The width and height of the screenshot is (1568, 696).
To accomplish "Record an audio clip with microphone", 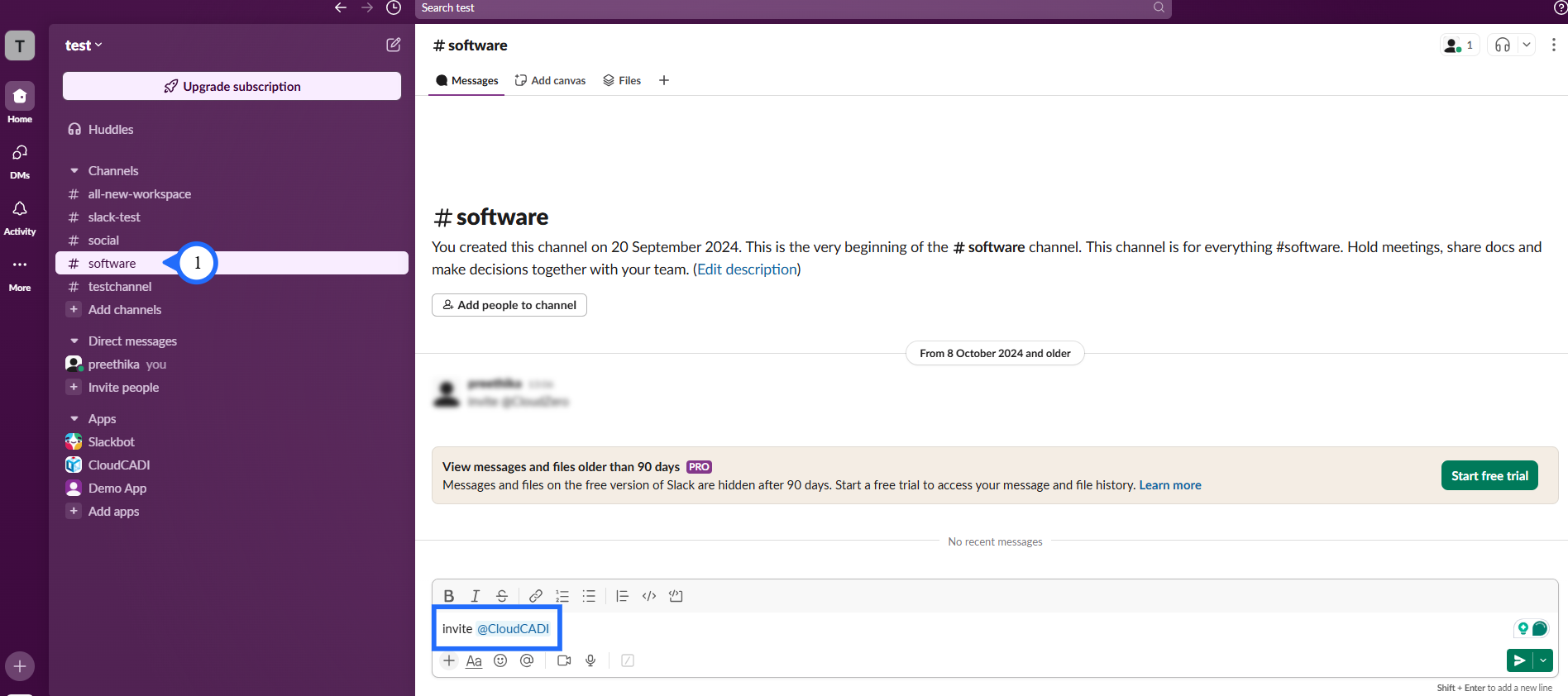I will click(x=590, y=660).
